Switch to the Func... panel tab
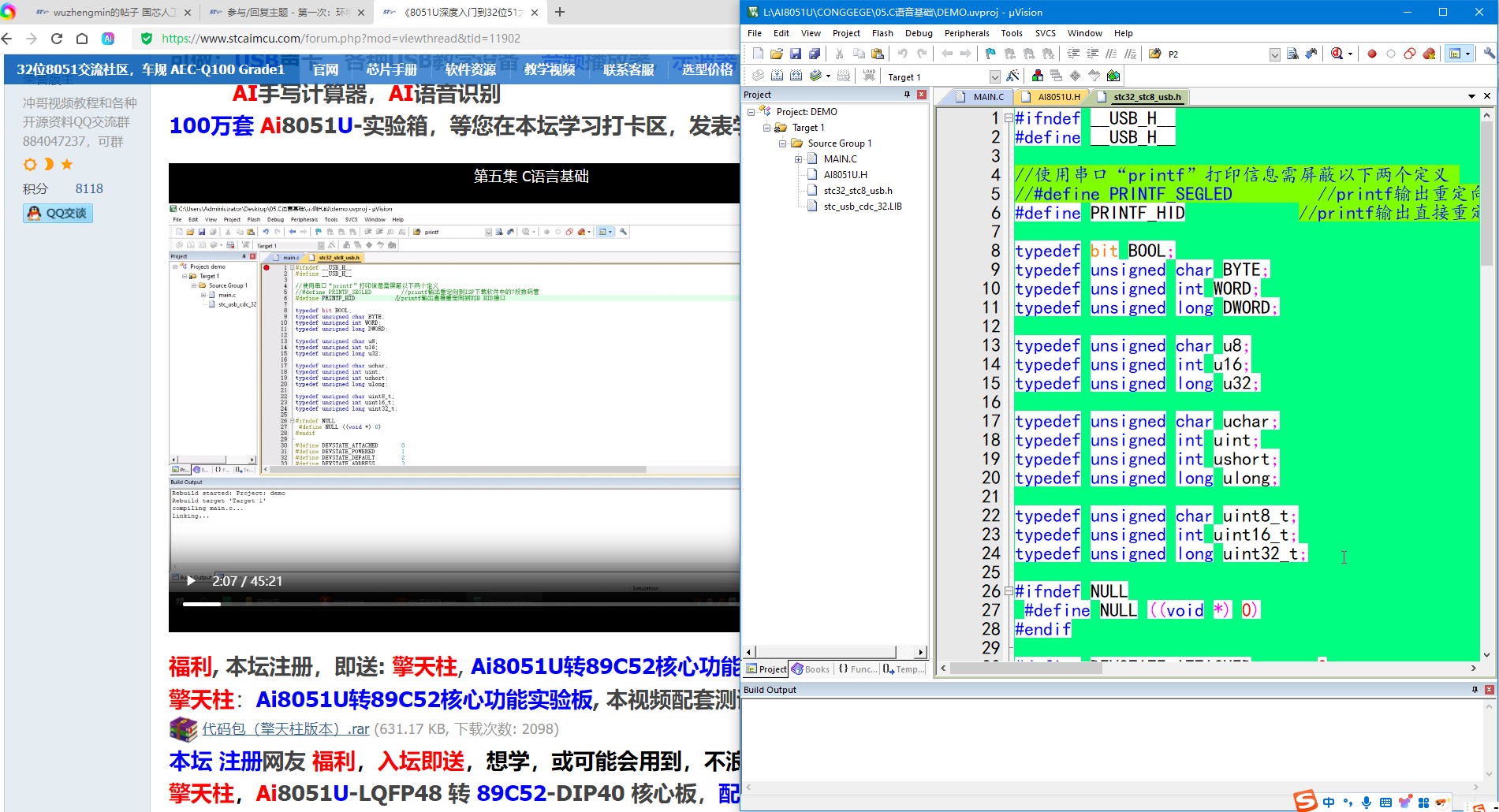This screenshot has width=1499, height=812. coord(858,669)
